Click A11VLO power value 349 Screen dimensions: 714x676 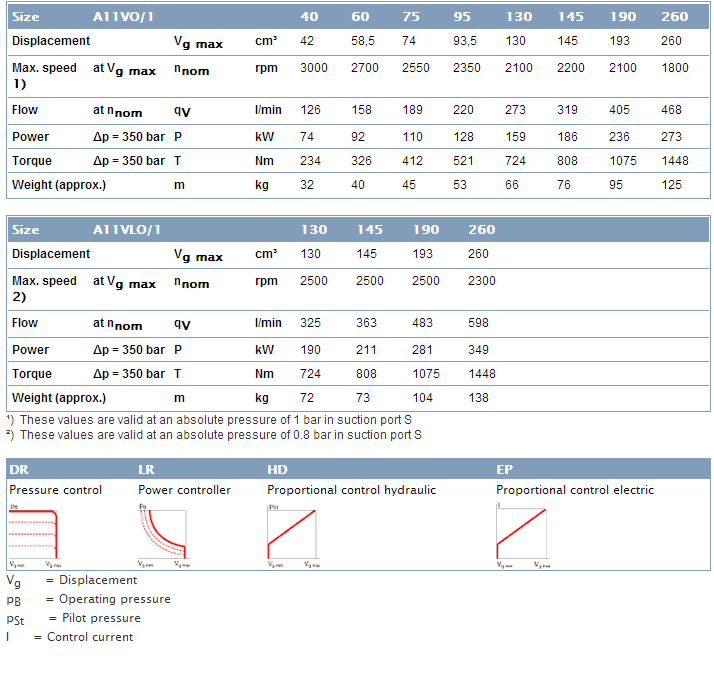pos(479,350)
